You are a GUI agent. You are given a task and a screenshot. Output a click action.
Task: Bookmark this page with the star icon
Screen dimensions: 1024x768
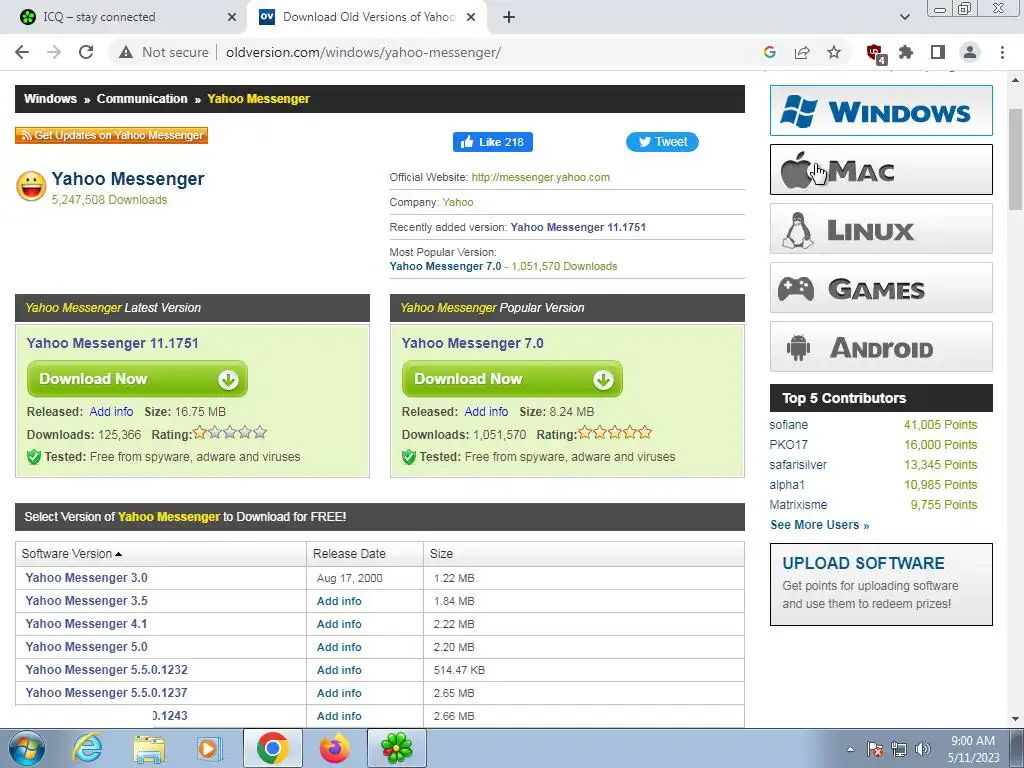click(x=834, y=52)
